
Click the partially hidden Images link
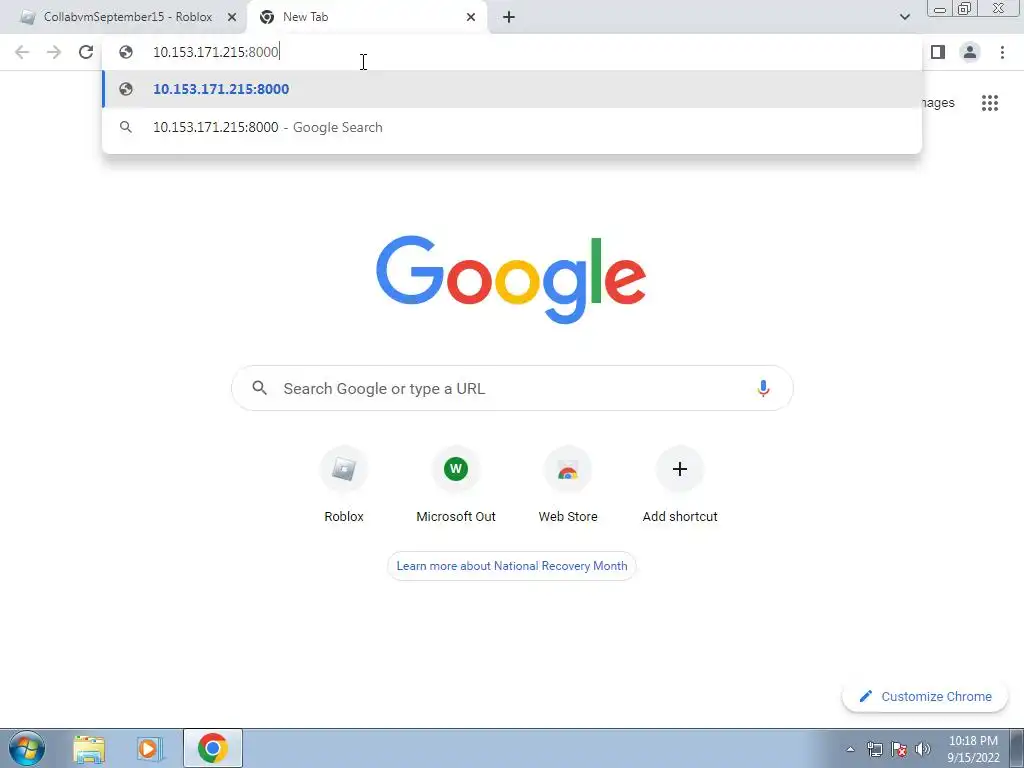pos(938,103)
